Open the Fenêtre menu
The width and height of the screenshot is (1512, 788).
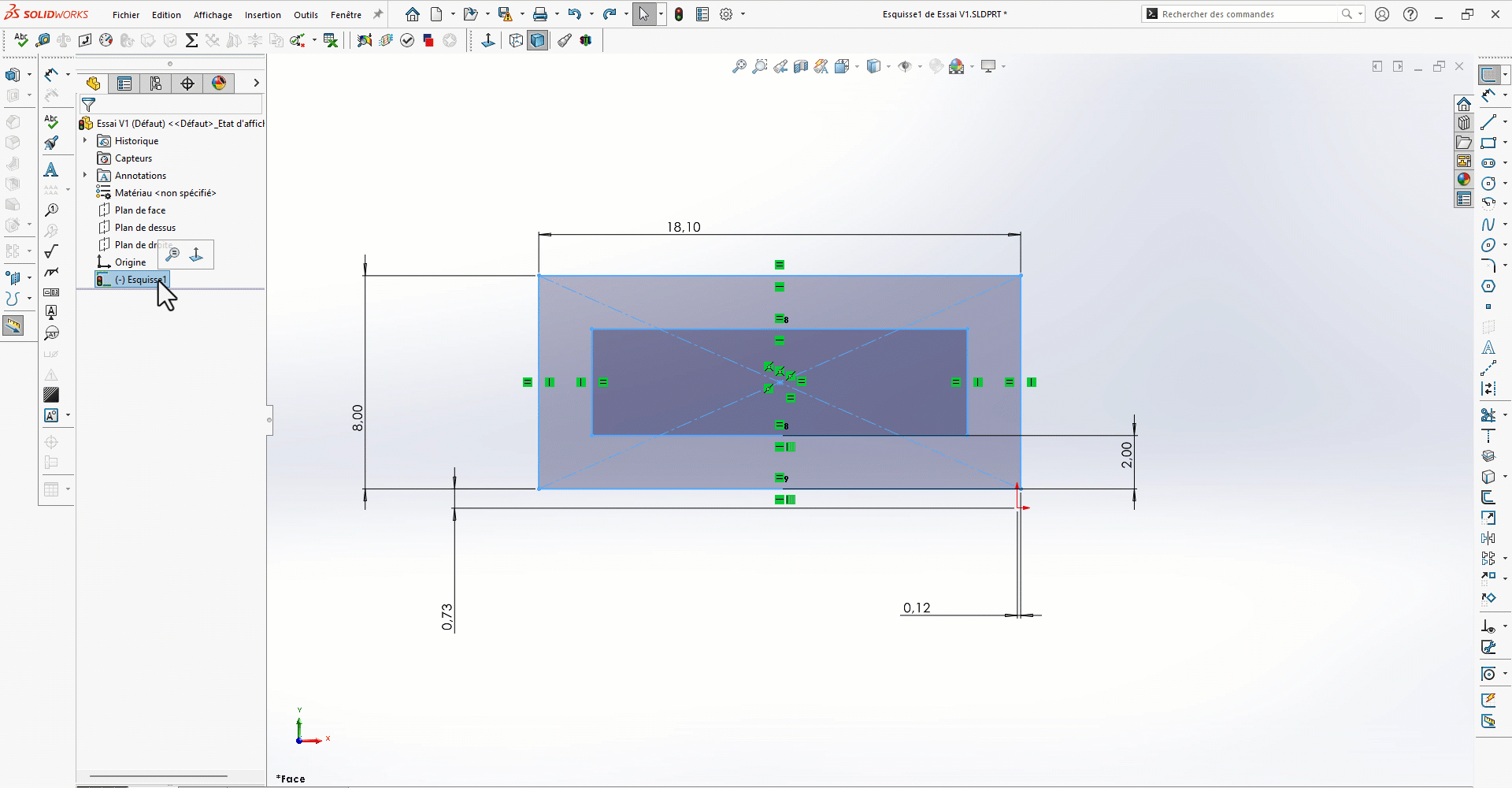(346, 15)
